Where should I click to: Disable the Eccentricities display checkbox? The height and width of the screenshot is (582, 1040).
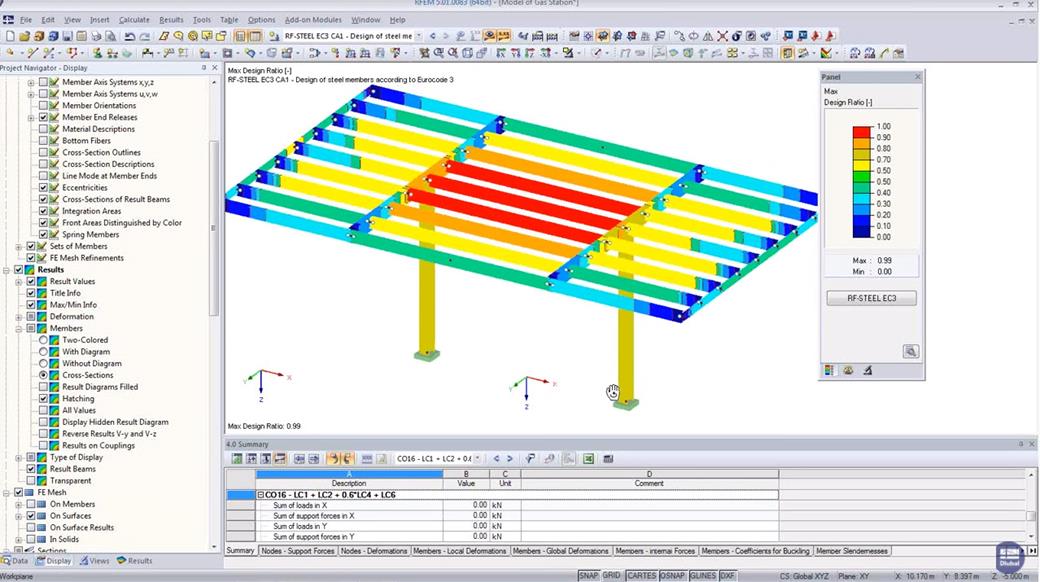point(43,187)
